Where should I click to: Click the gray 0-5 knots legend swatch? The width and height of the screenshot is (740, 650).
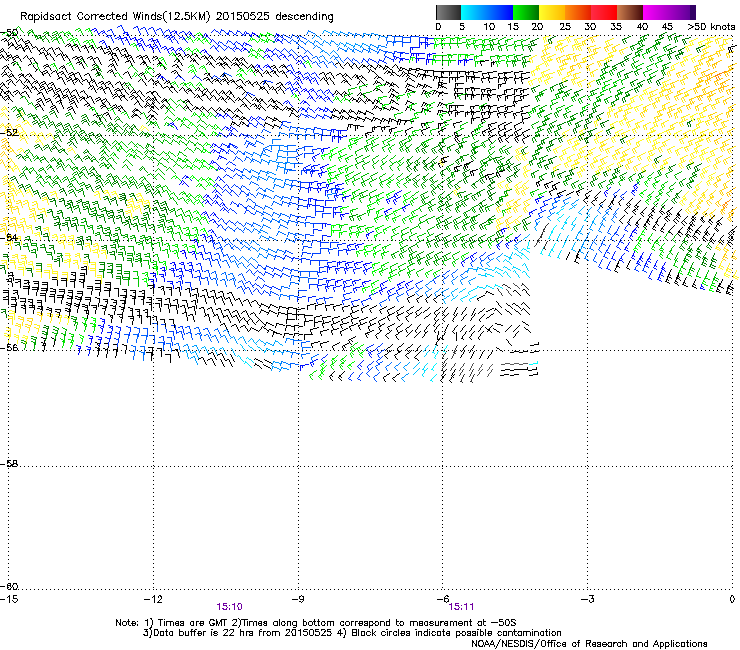pos(448,12)
